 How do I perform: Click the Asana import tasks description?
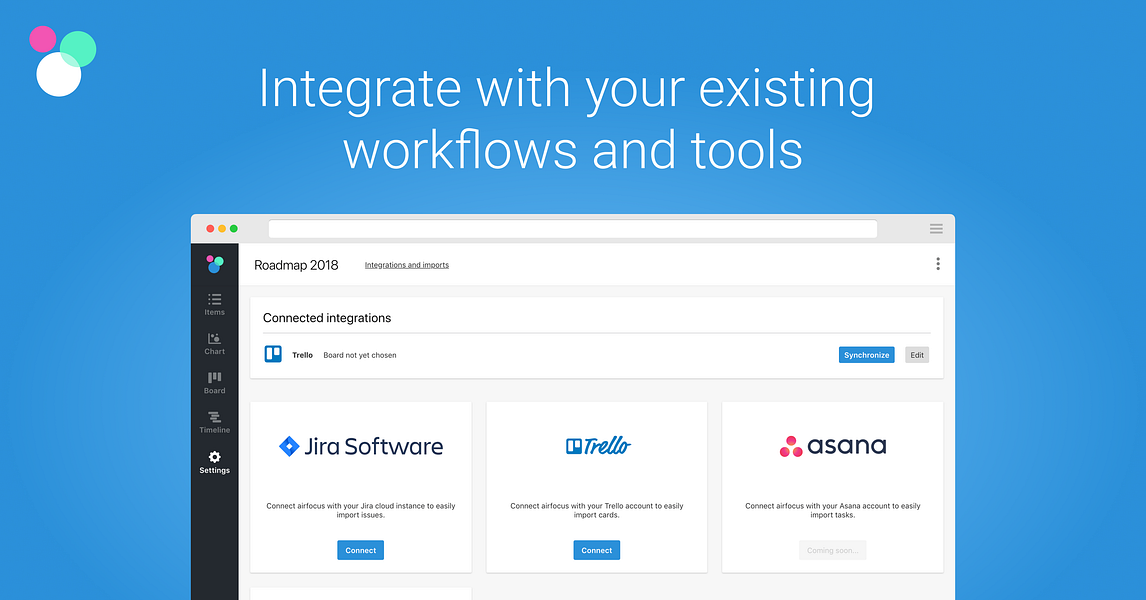click(832, 510)
